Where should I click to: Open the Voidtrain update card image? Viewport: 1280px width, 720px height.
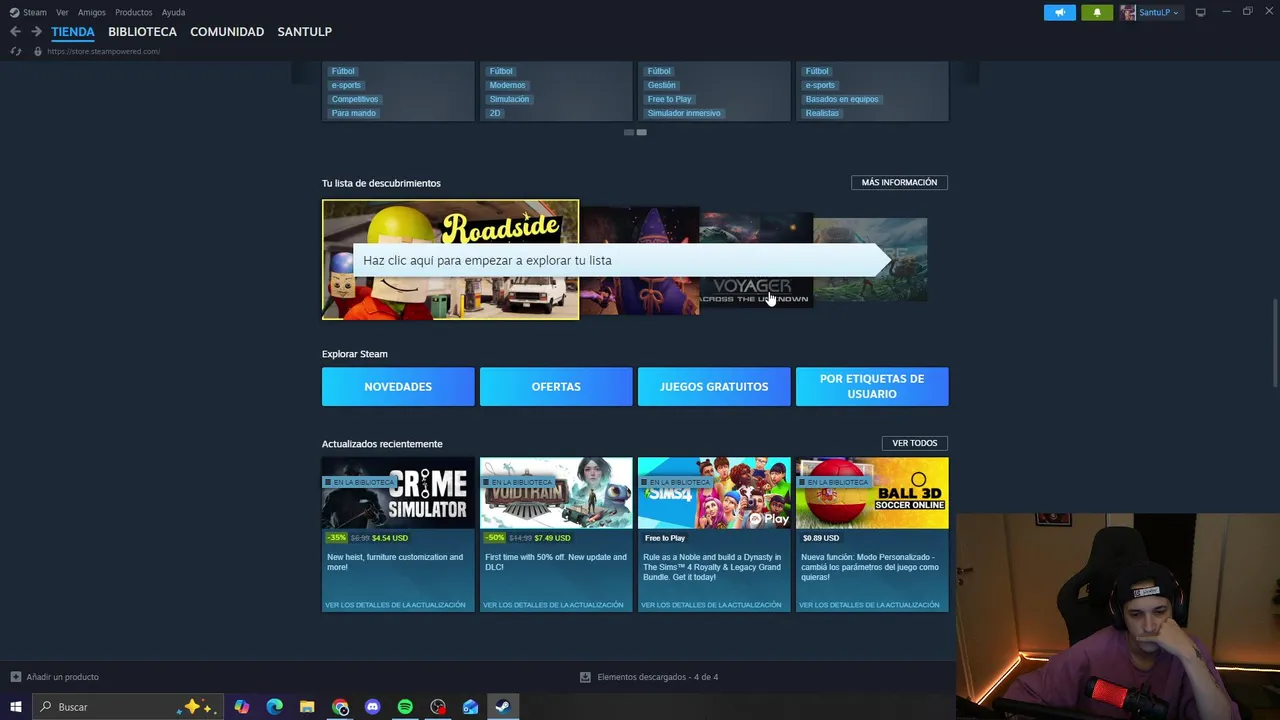556,493
